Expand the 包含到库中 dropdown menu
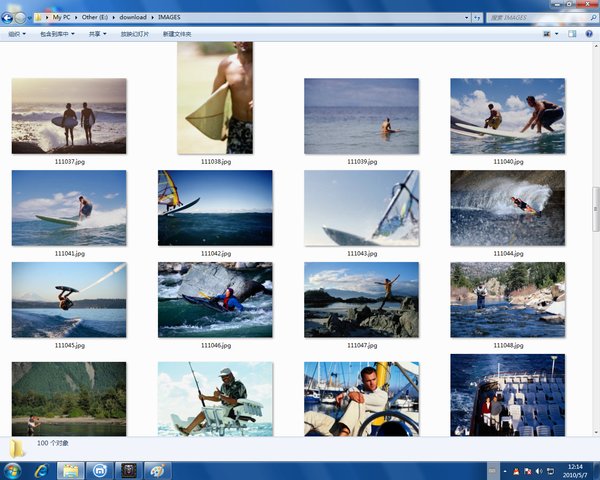Viewport: 600px width, 480px height. tap(57, 33)
